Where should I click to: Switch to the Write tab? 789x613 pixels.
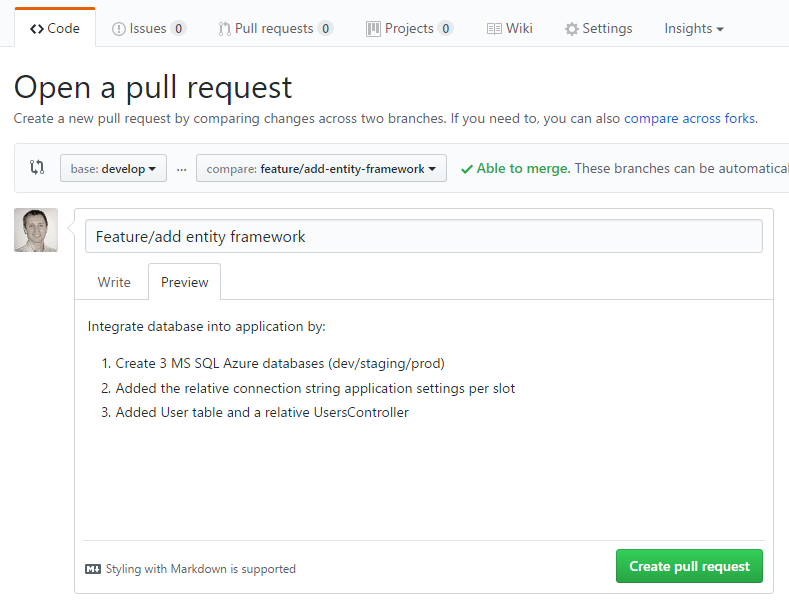point(114,282)
